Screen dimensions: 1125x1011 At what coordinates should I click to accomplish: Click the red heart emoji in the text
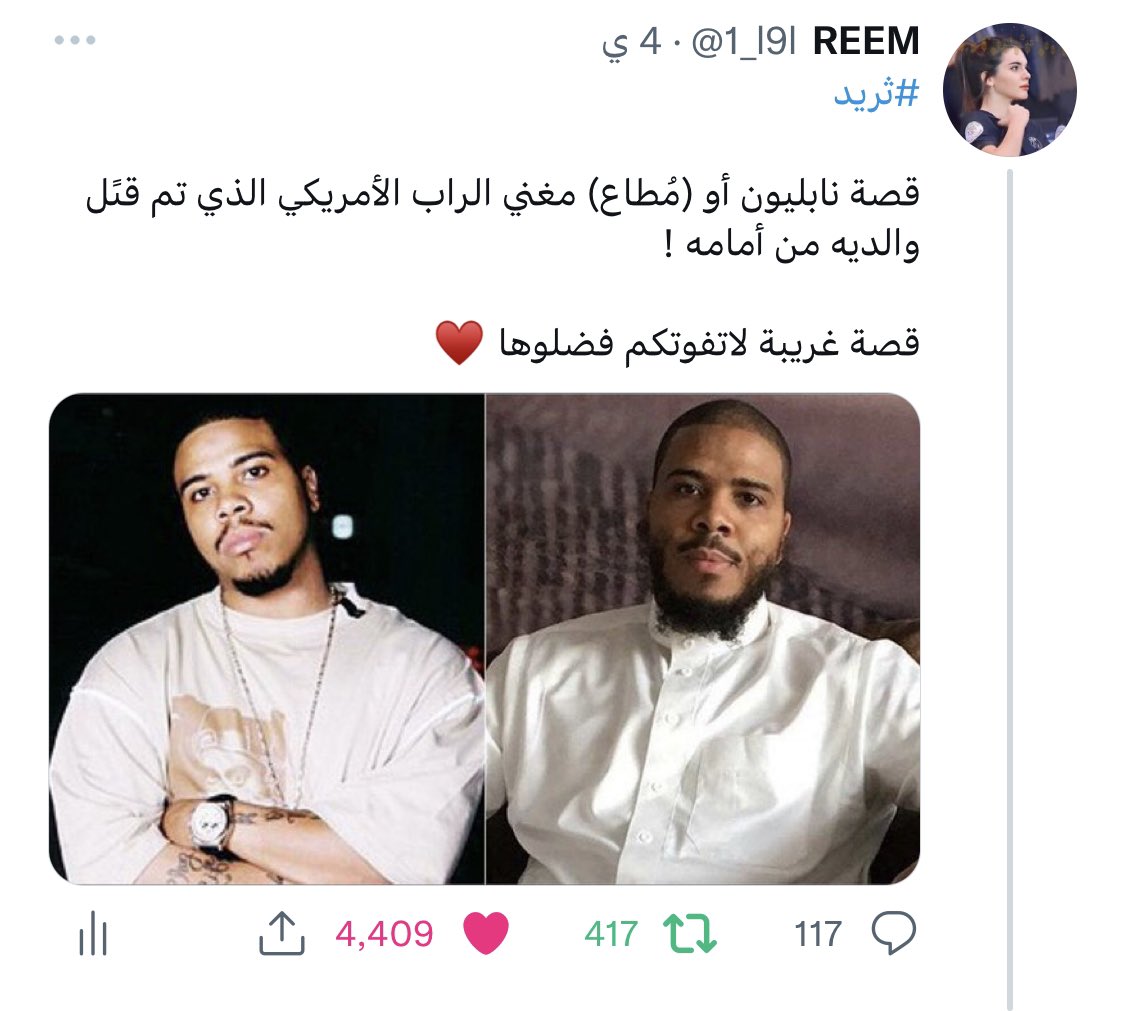pyautogui.click(x=459, y=343)
